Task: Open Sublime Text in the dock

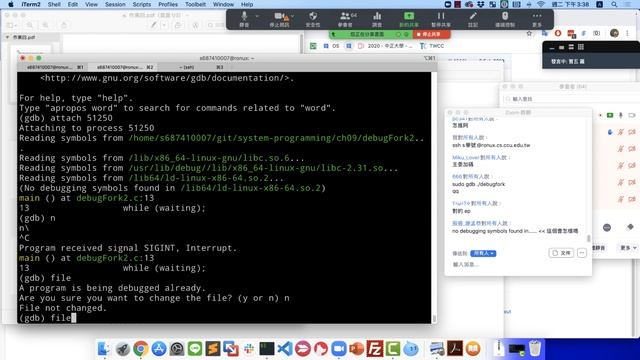Action: (x=213, y=349)
